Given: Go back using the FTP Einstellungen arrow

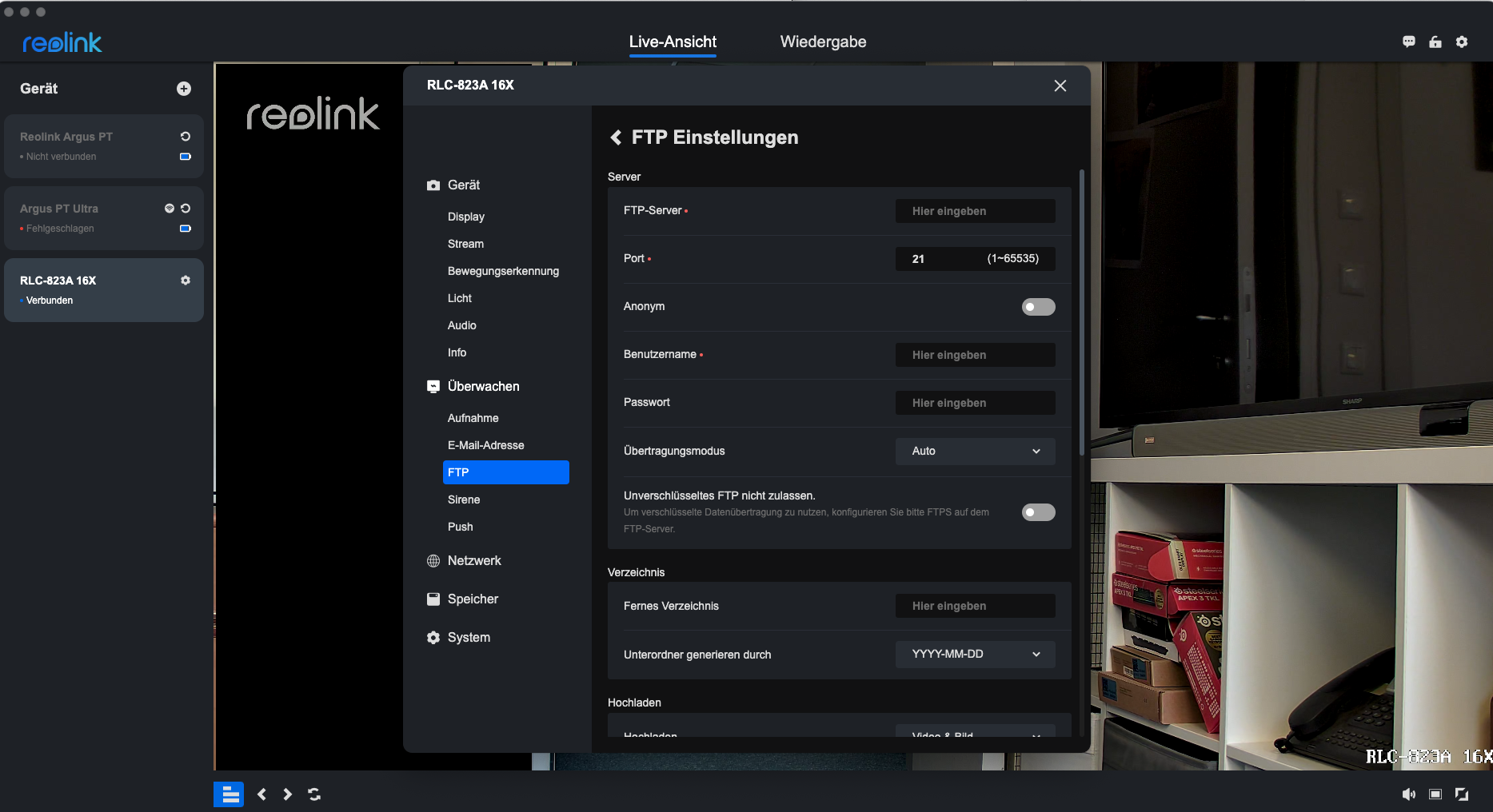Looking at the screenshot, I should click(616, 137).
